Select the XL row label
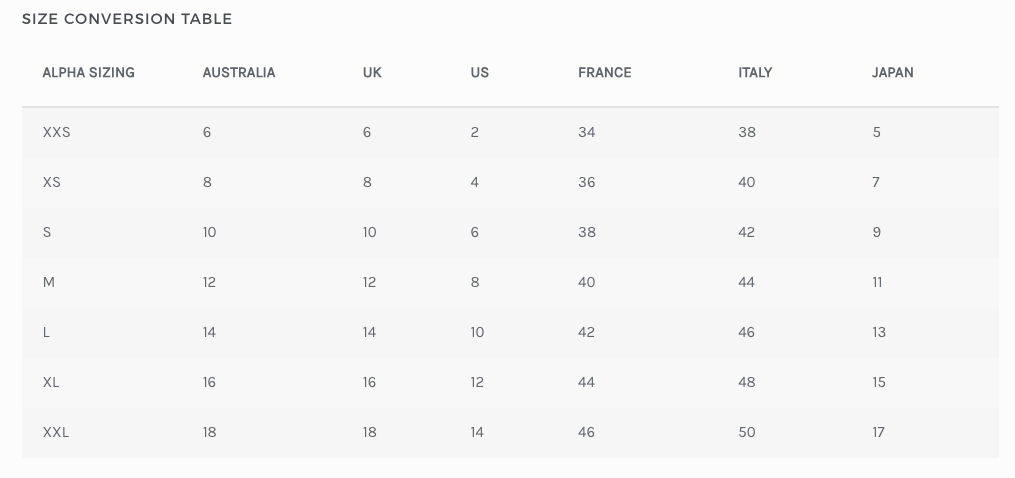 pyautogui.click(x=52, y=382)
